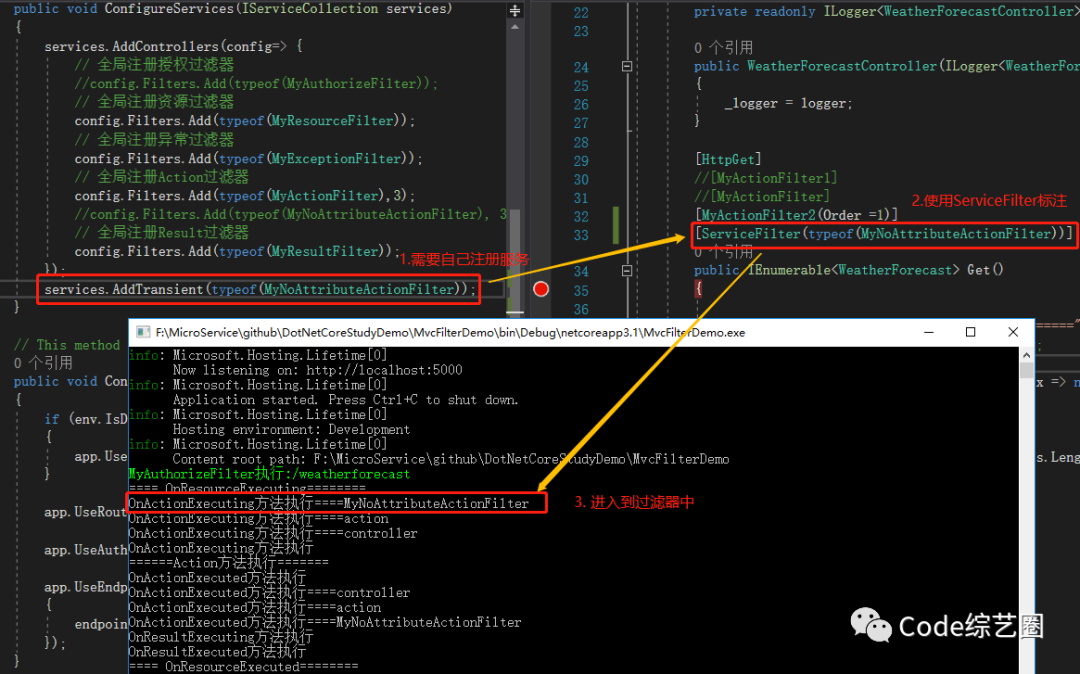Screen dimensions: 1080x674
Task: Click "Hosting environment: Development" in console
Action: click(x=291, y=430)
